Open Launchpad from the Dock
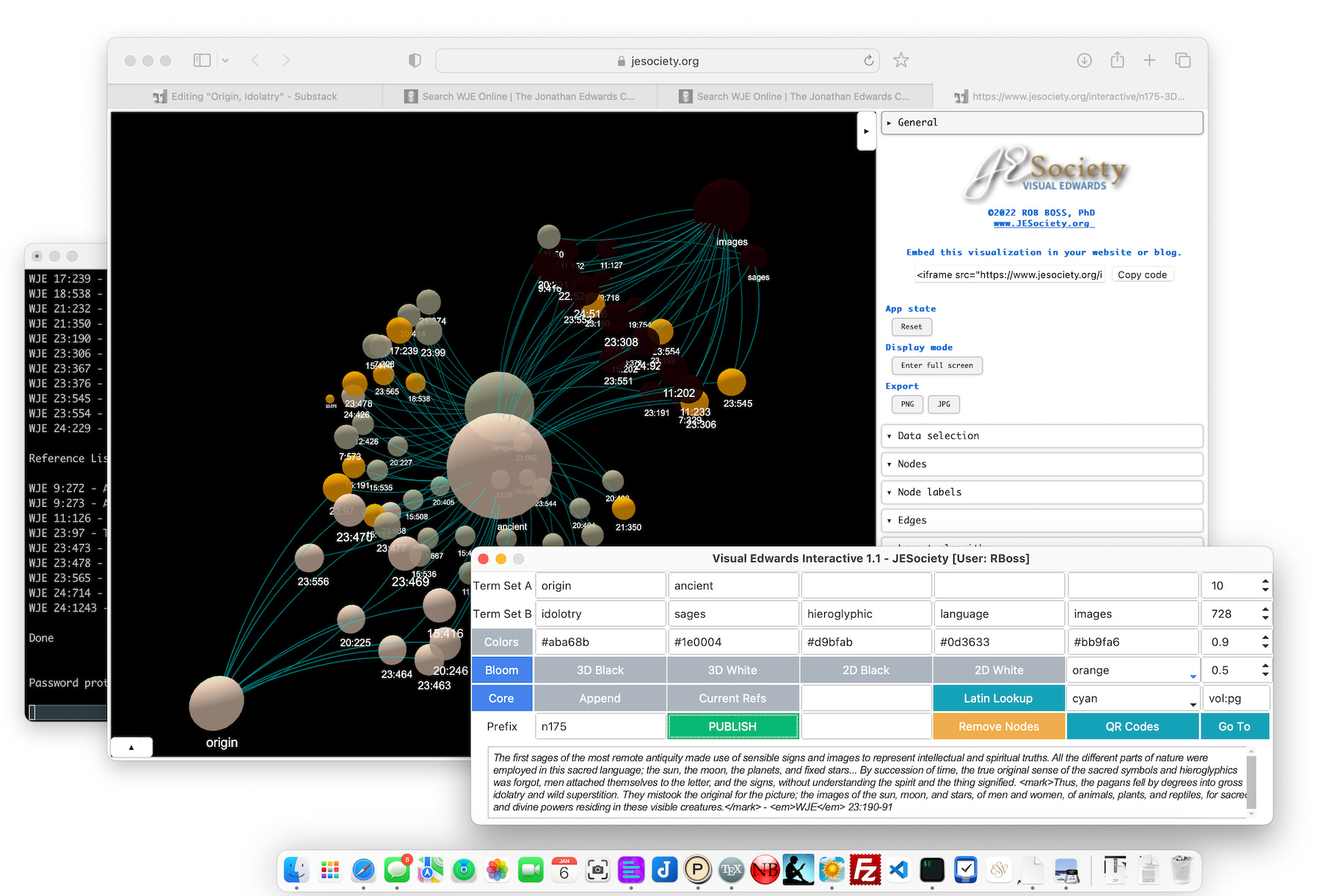Image resolution: width=1321 pixels, height=896 pixels. [x=330, y=870]
